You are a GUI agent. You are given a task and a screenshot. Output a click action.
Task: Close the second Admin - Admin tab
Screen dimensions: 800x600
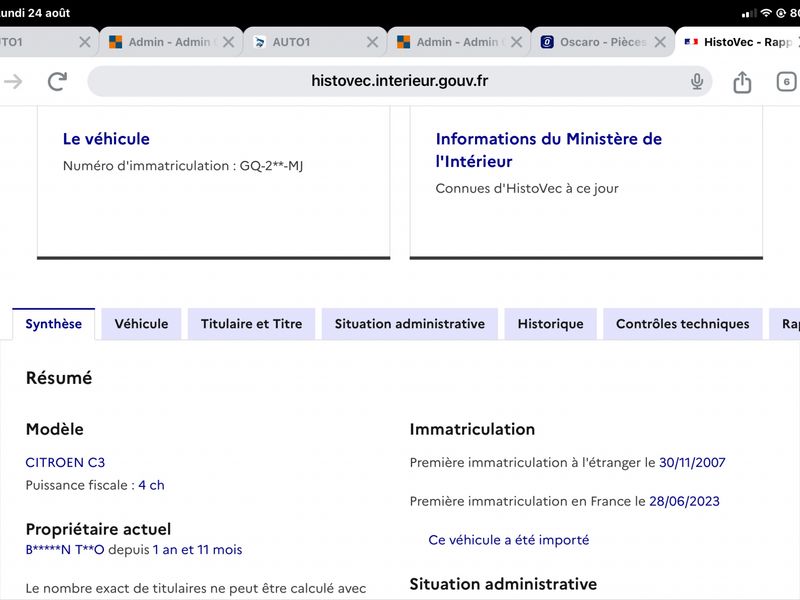pyautogui.click(x=516, y=42)
